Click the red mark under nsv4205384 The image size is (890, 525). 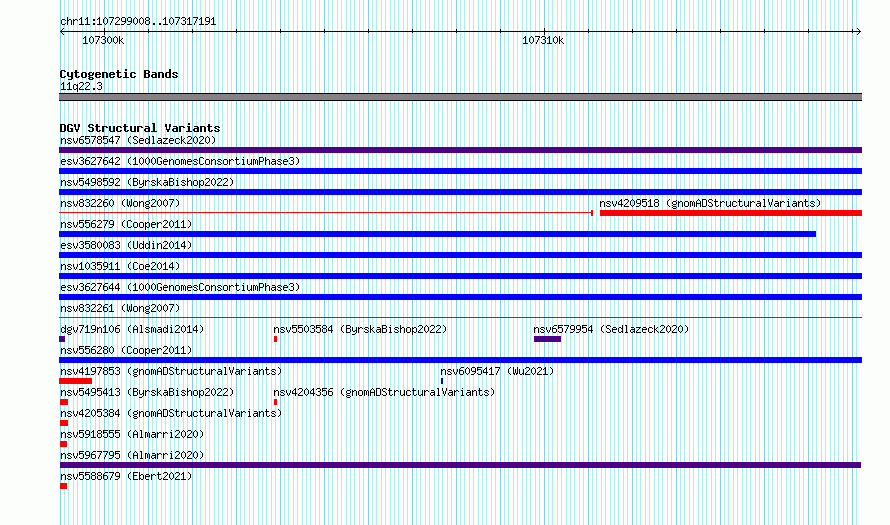pos(64,423)
